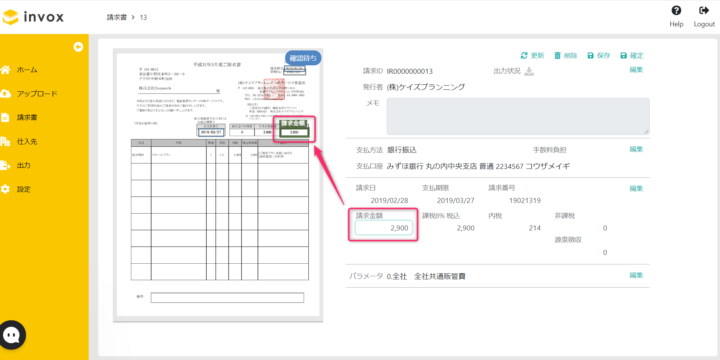Click the upload cloud icon
This screenshot has width=720, height=360.
6,94
